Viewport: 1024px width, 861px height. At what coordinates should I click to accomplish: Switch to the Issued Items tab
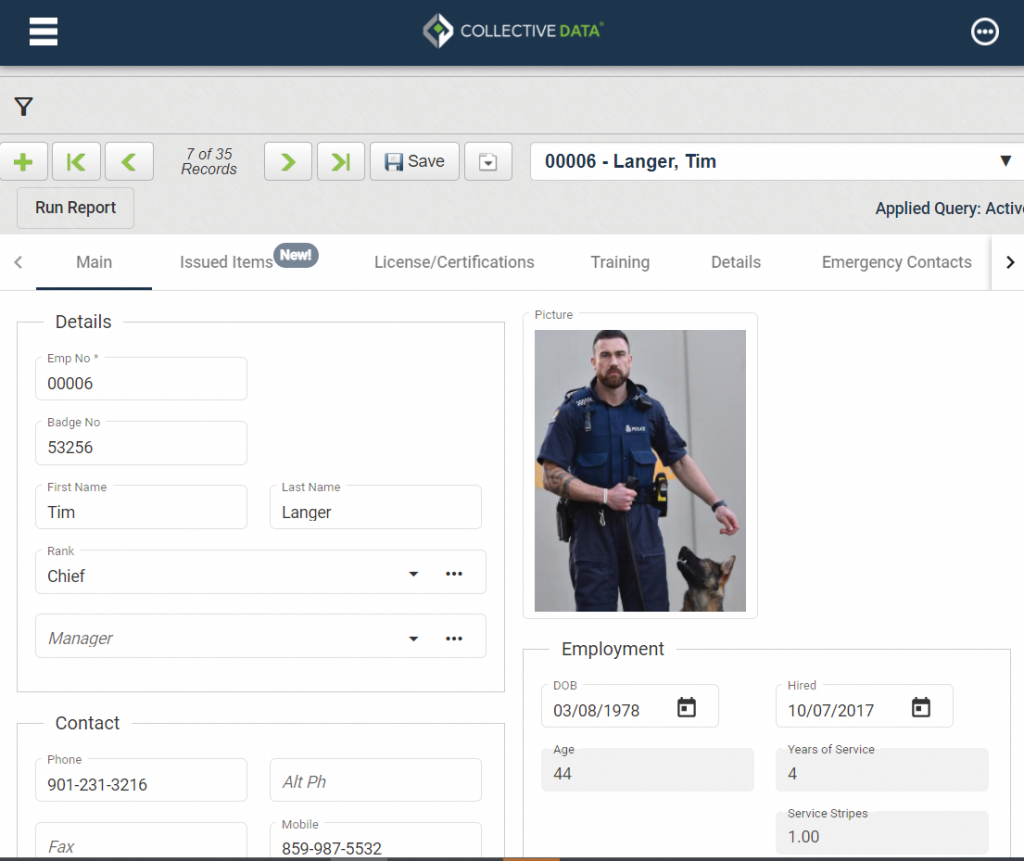pos(226,262)
